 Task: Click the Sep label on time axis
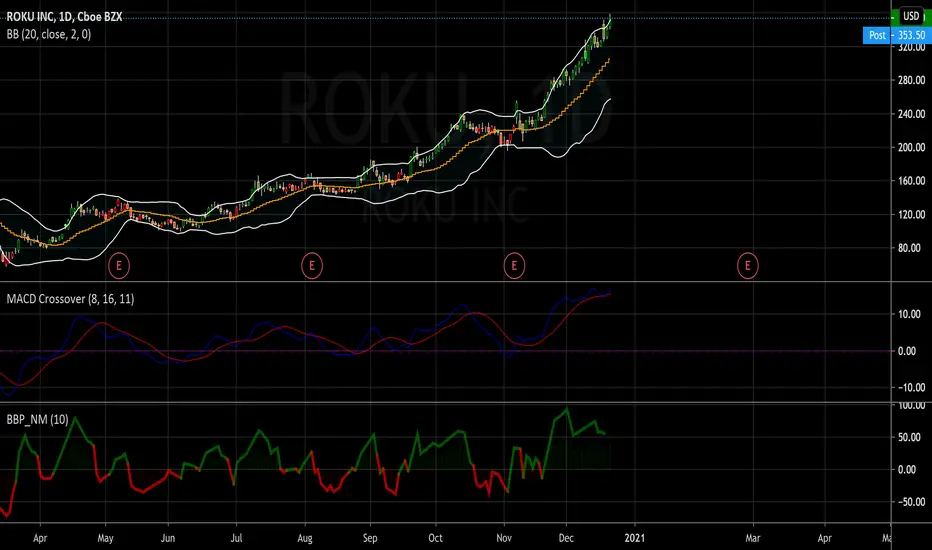click(x=370, y=538)
